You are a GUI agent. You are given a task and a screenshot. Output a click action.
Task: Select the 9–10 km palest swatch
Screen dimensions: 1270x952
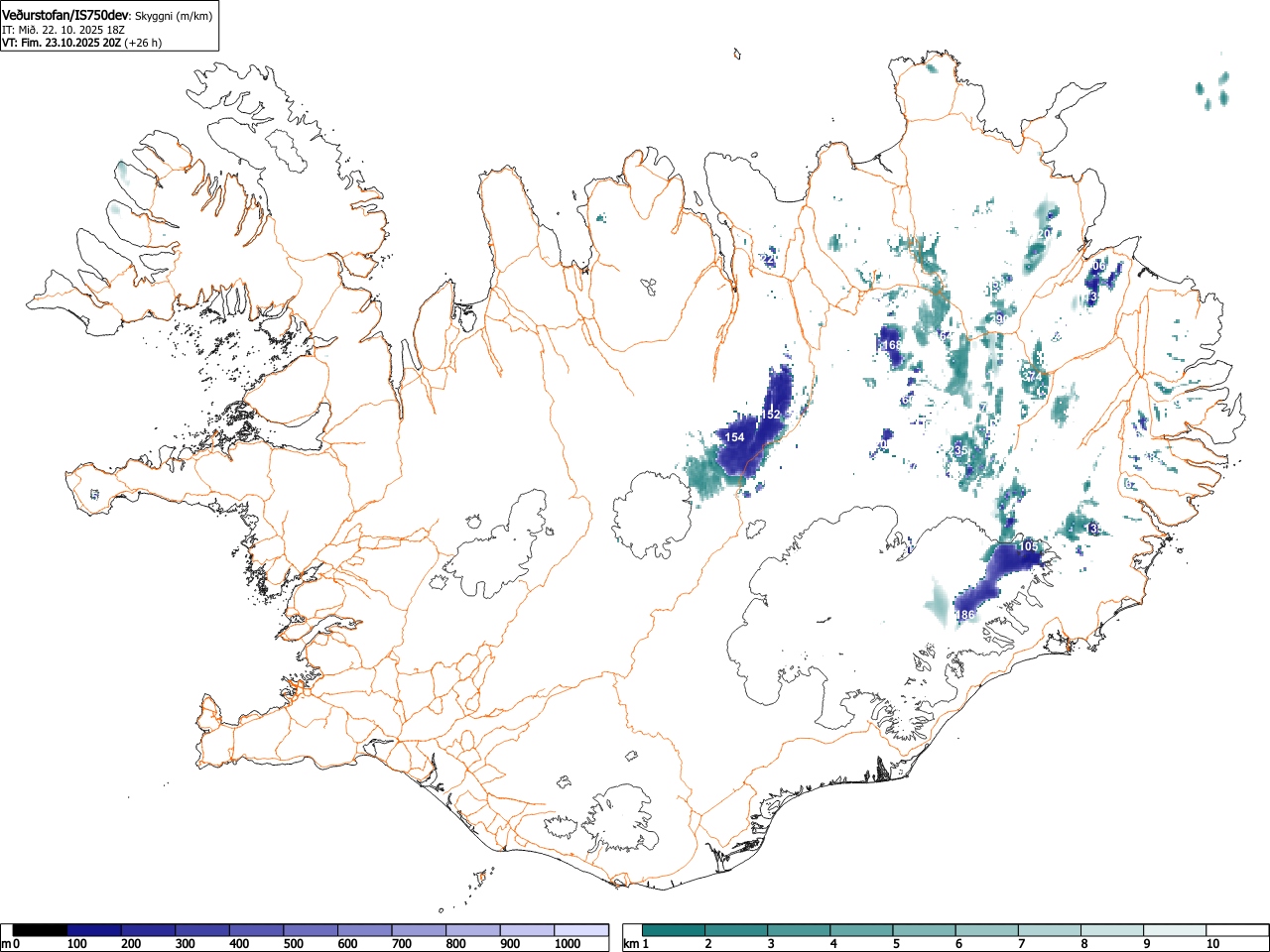pos(1175,930)
